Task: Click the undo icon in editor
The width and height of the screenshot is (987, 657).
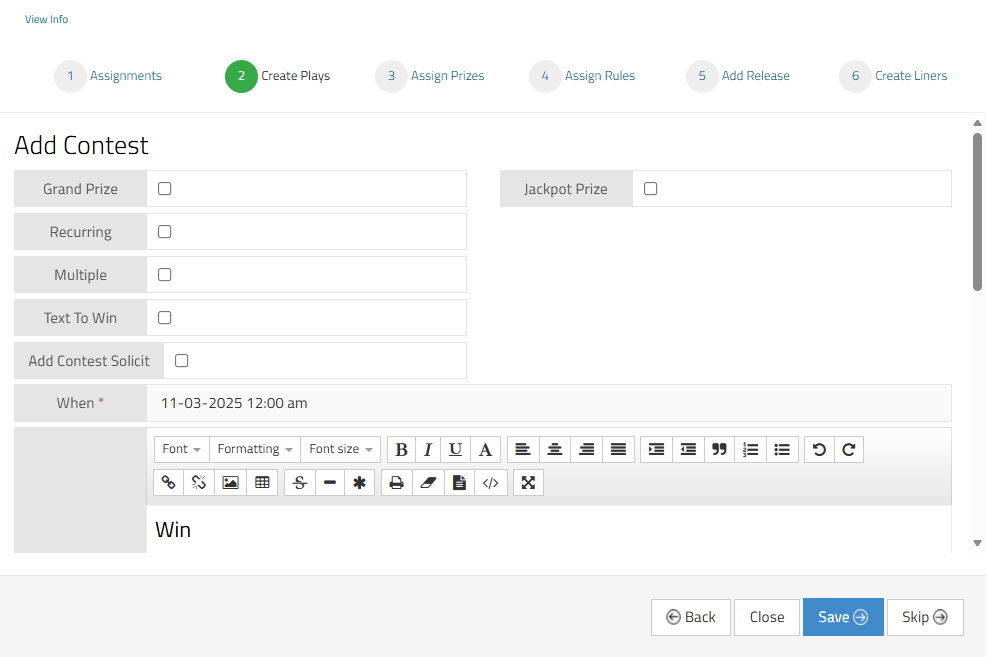Action: tap(819, 450)
